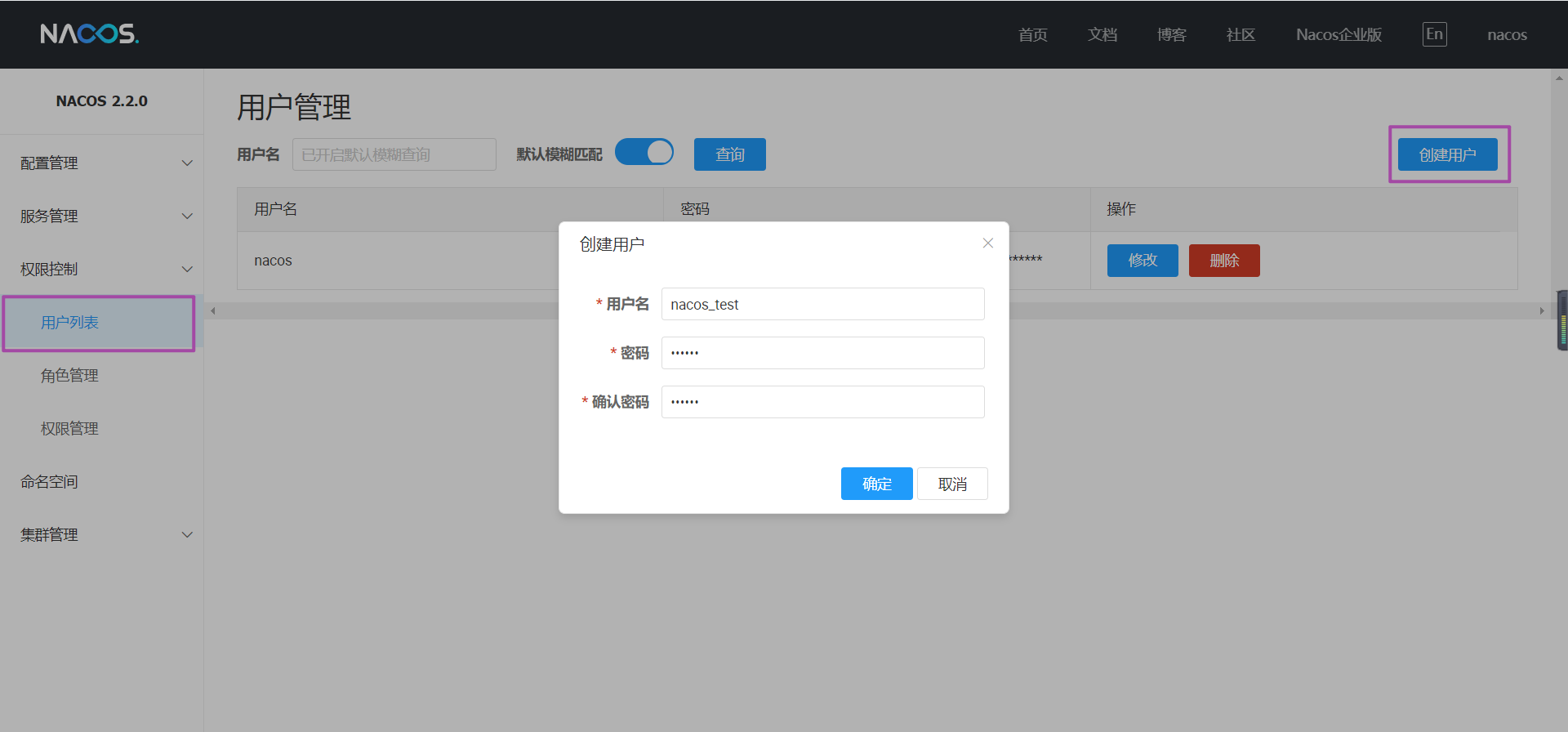The image size is (1568, 732).
Task: Click the NACOS logo in header
Action: pos(89,33)
